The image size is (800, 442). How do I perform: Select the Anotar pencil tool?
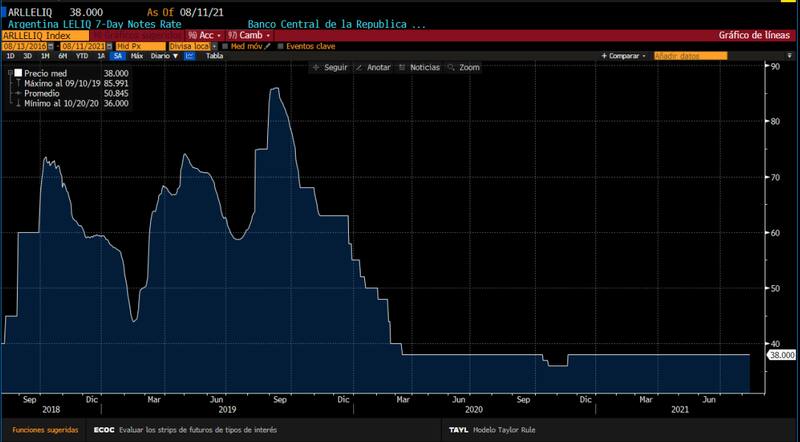(x=373, y=67)
